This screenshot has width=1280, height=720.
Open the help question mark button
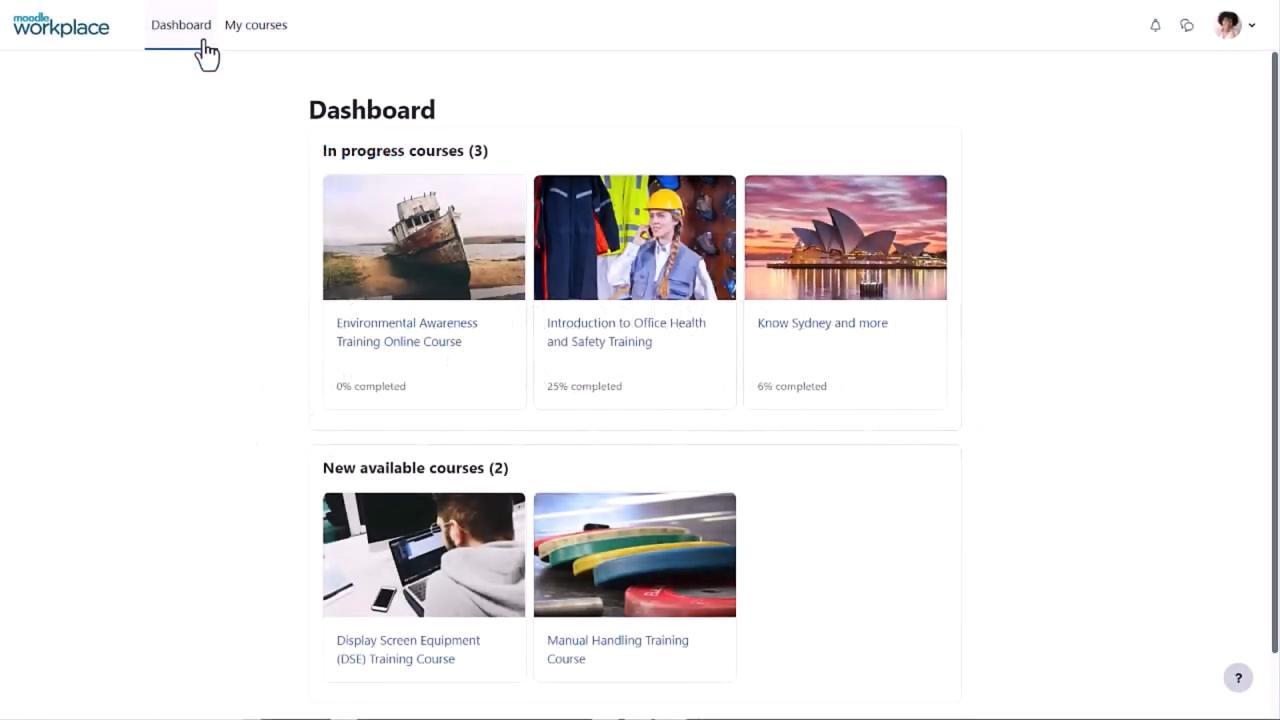pyautogui.click(x=1238, y=678)
